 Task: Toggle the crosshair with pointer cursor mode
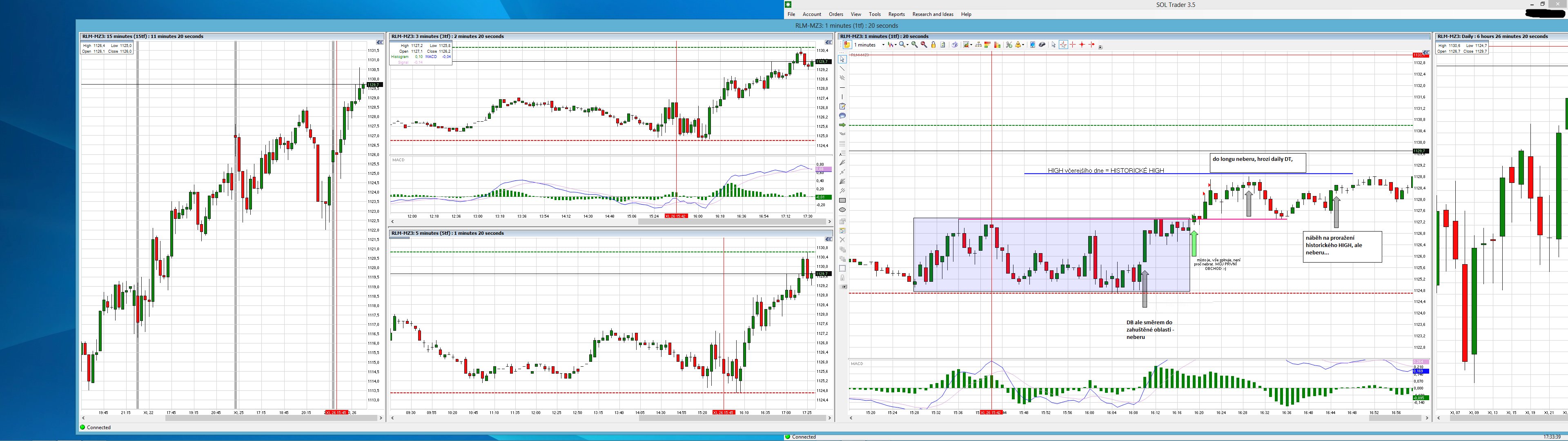(1063, 45)
